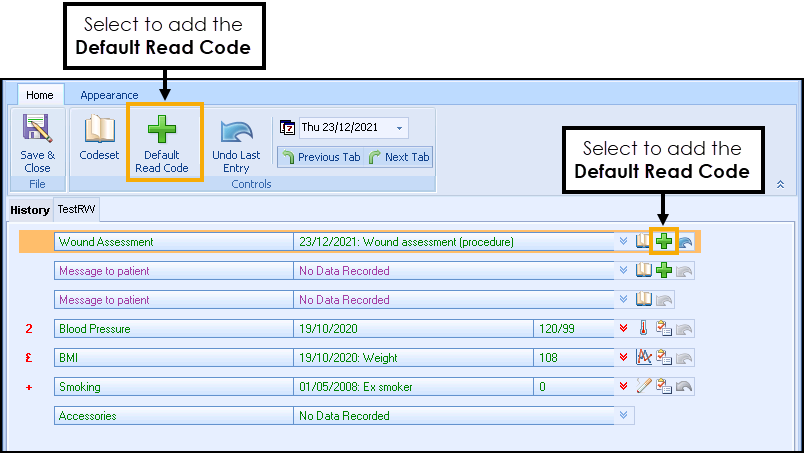Image resolution: width=804 pixels, height=453 pixels.
Task: Click the thermometer icon on the Blood Pressure row
Action: 644,328
